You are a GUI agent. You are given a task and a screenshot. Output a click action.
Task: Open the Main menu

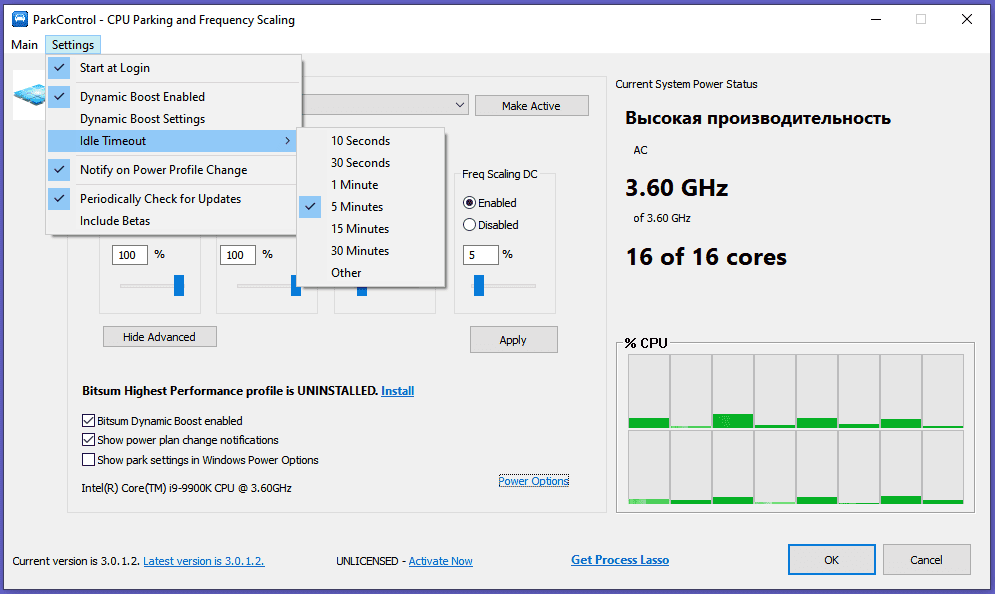(24, 44)
